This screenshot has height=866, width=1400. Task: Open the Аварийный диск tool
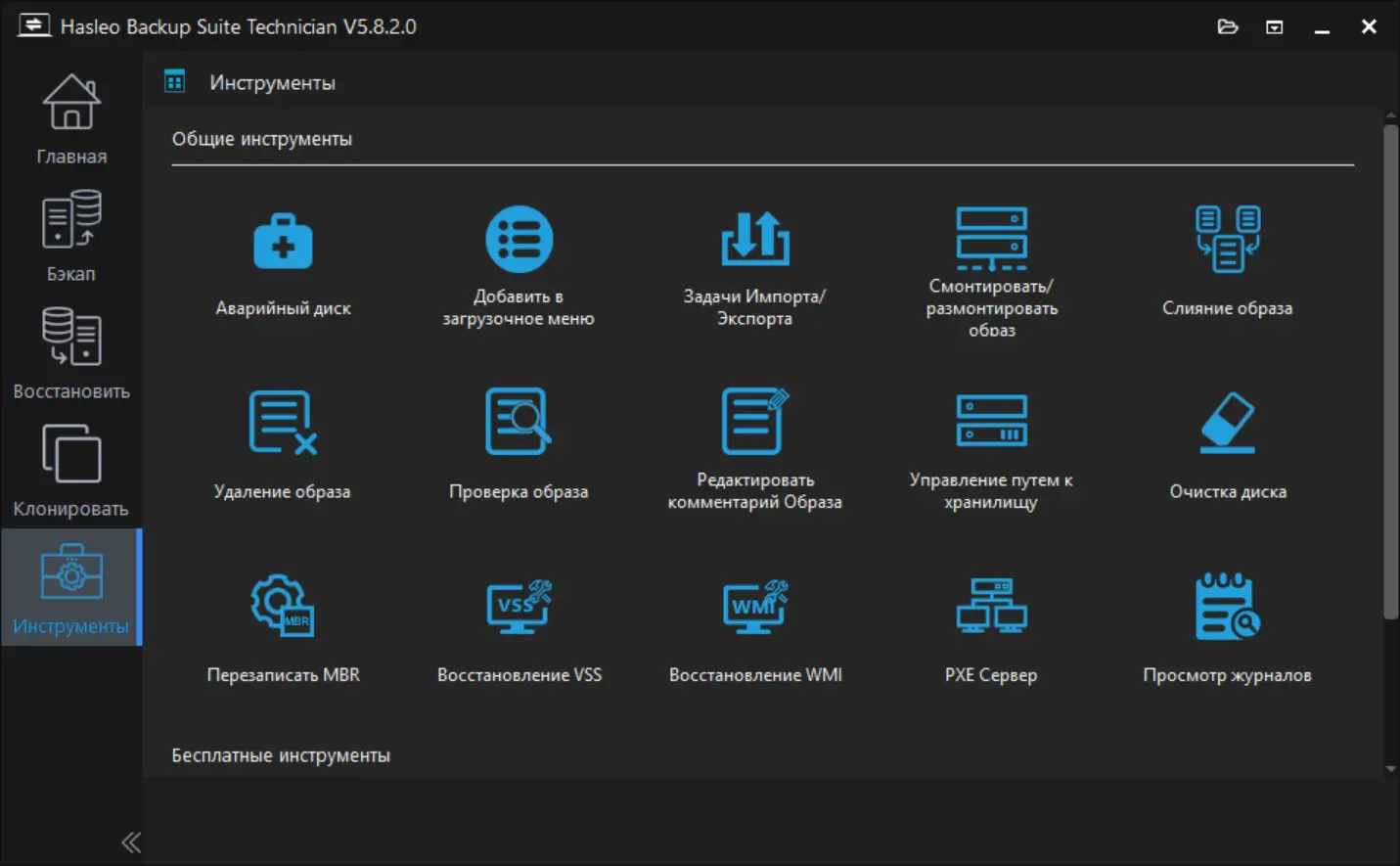pos(283,242)
